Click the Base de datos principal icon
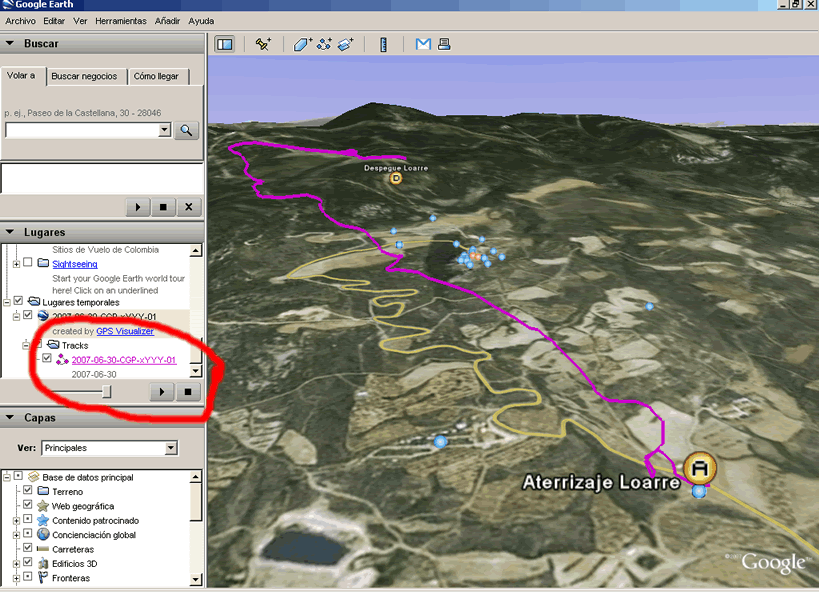The image size is (819, 595). 34,476
